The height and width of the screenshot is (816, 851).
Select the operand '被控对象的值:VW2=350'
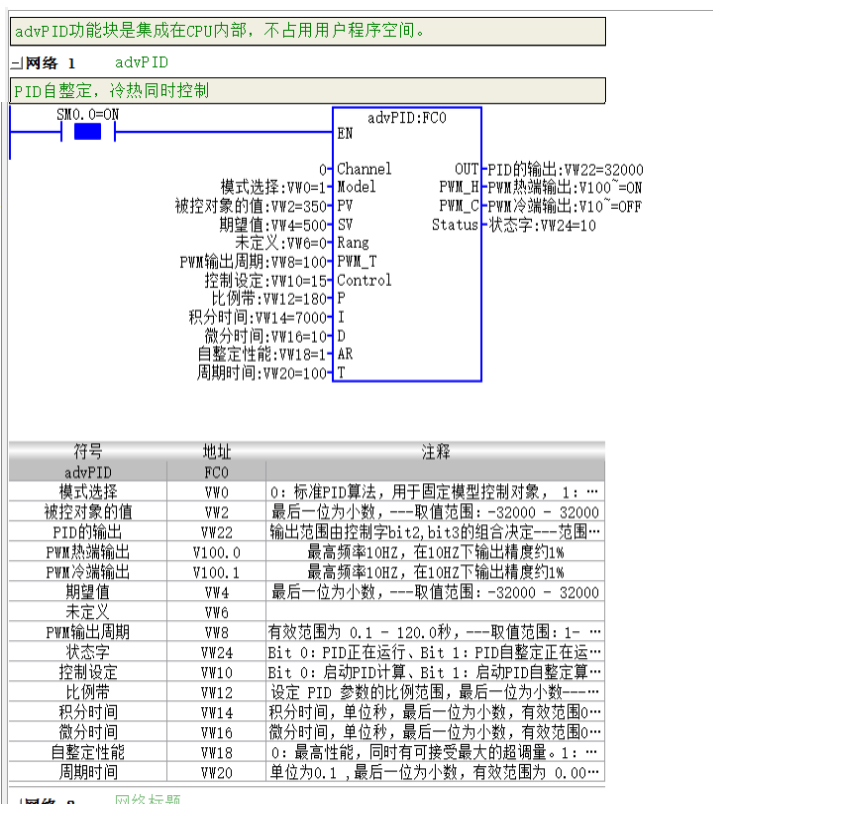251,206
